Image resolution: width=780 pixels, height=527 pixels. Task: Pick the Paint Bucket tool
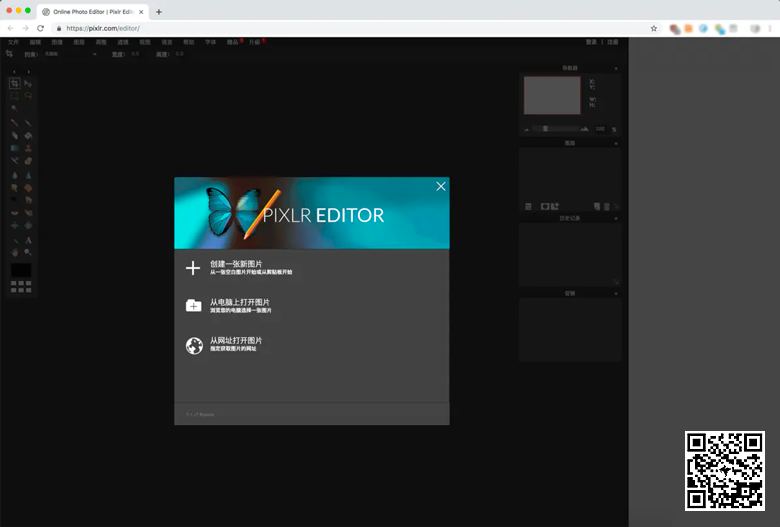(x=28, y=135)
